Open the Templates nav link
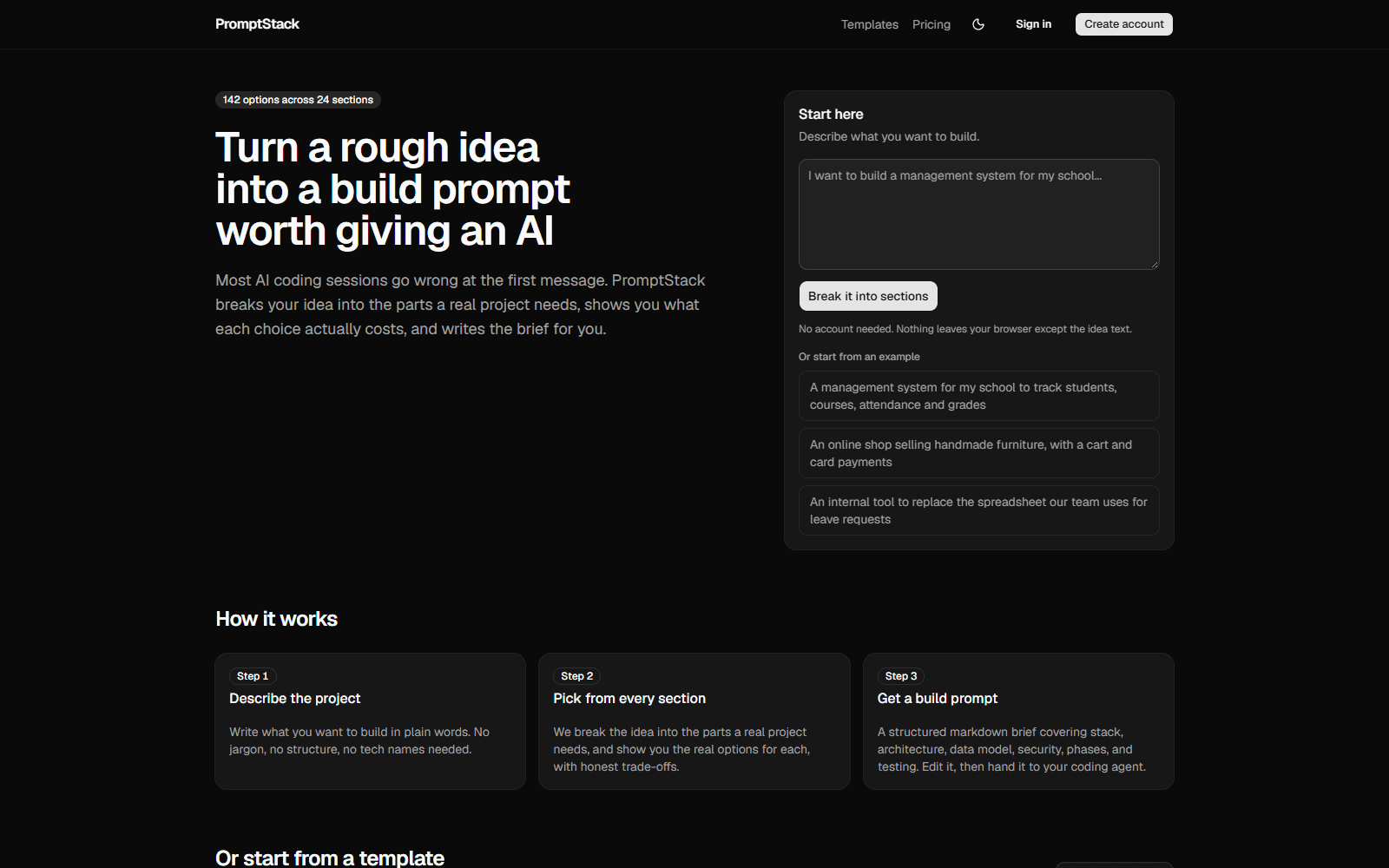 tap(869, 24)
